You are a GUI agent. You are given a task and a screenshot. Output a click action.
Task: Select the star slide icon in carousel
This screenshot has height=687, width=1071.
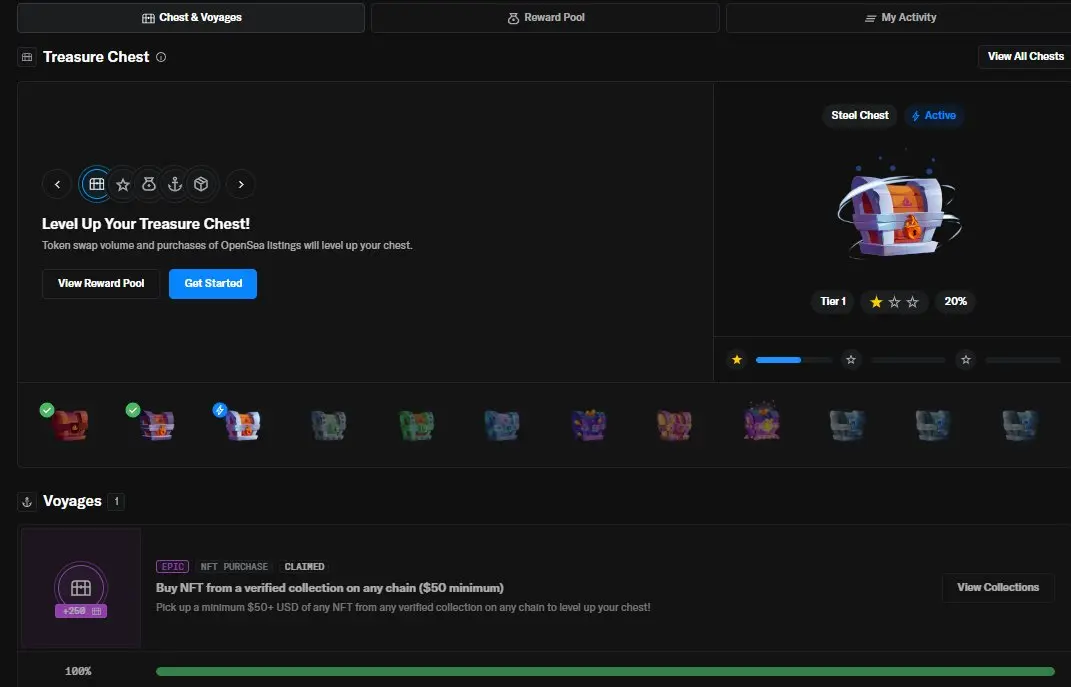pos(123,184)
